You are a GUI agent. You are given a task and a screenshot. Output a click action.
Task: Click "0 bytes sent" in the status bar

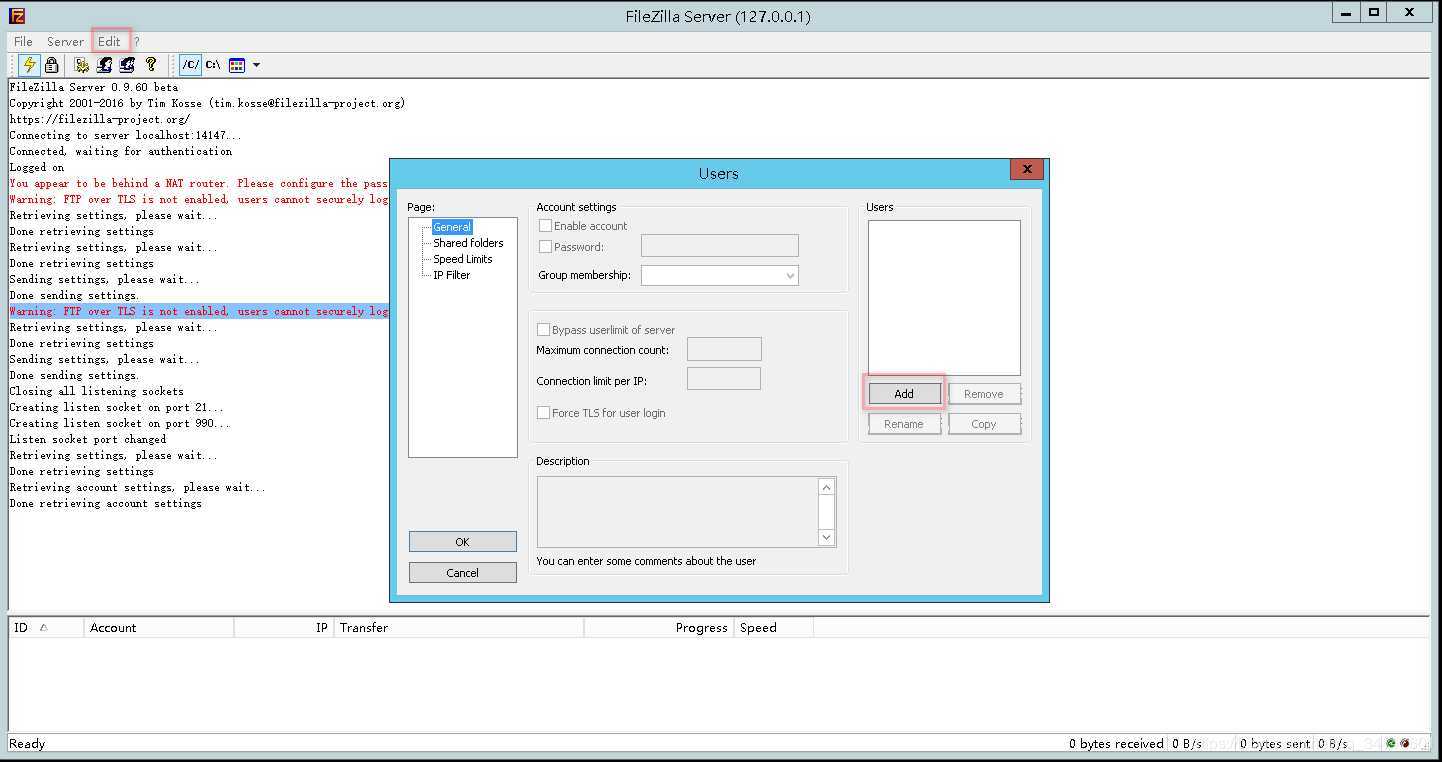coord(1275,744)
